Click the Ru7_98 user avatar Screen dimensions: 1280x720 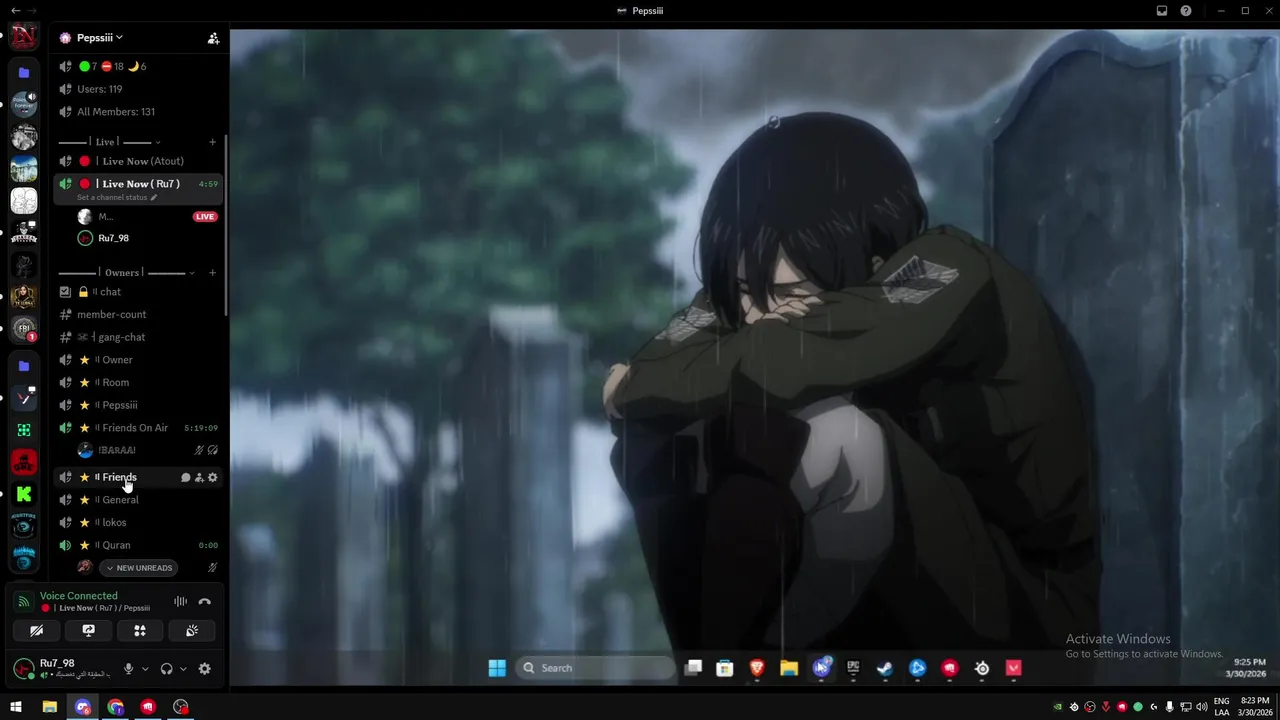pyautogui.click(x=23, y=669)
